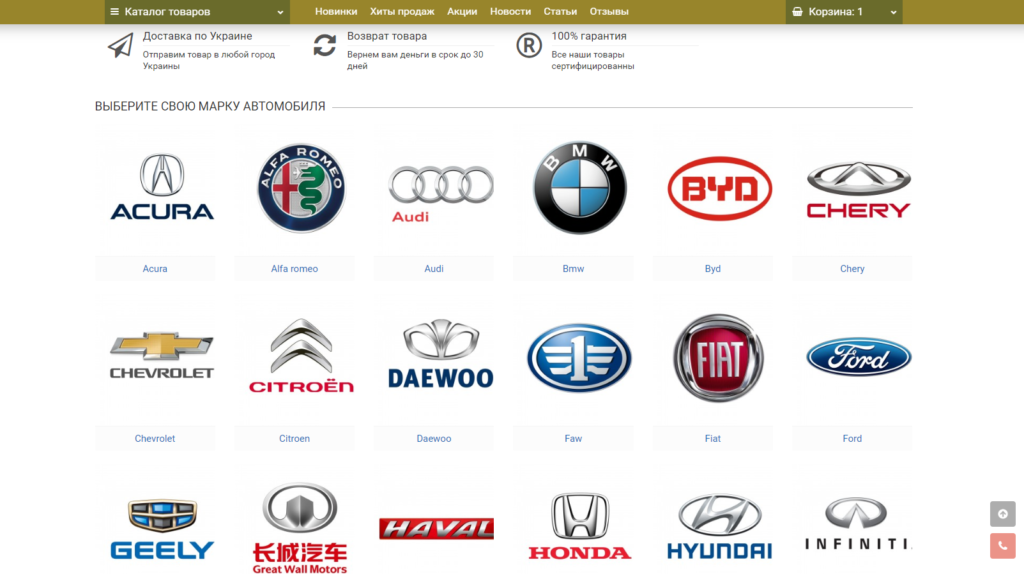Image resolution: width=1024 pixels, height=574 pixels.
Task: View the Отзывы reviews page
Action: click(609, 12)
